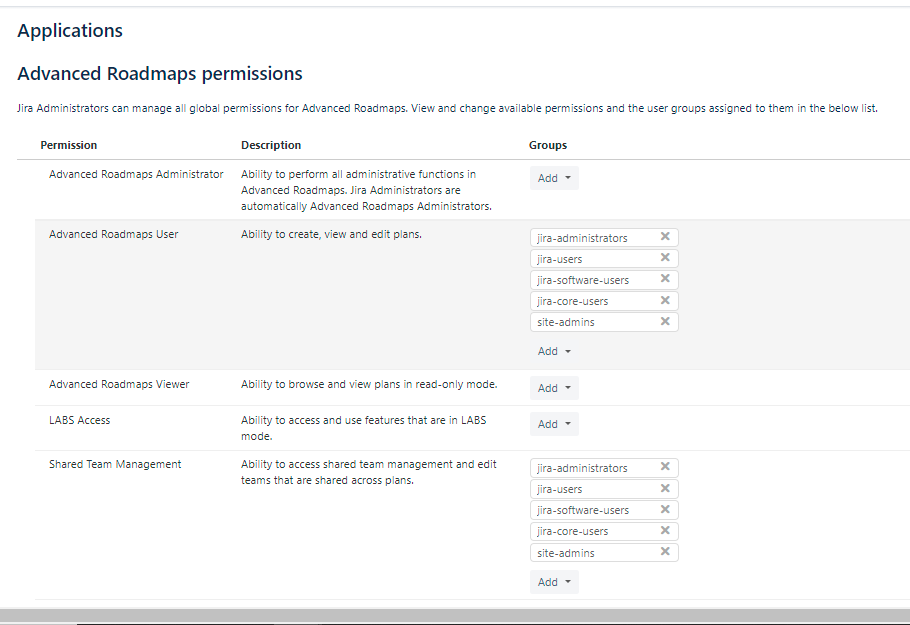Select the Advanced Roadmaps Viewer permission name
This screenshot has width=910, height=625.
[x=119, y=384]
